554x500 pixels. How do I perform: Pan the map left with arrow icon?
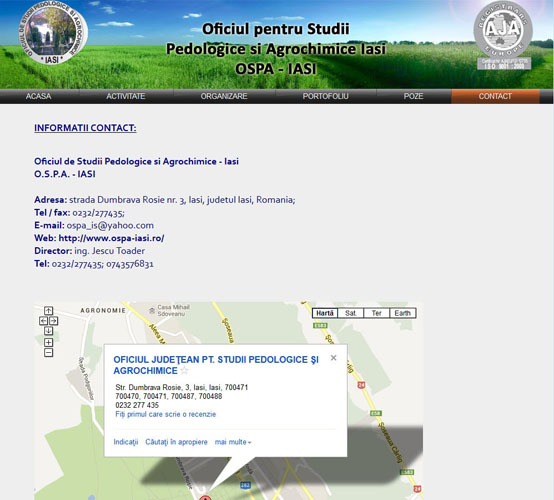tap(43, 320)
